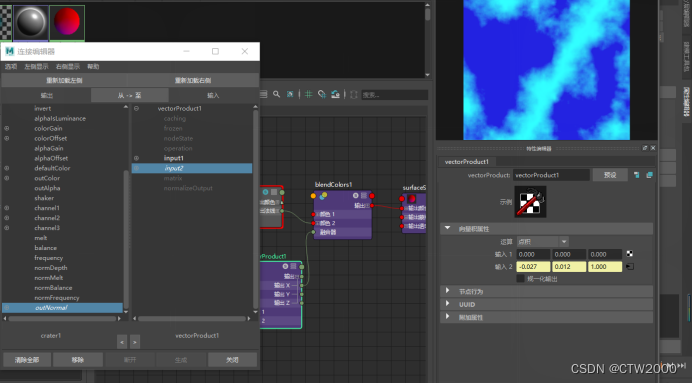This screenshot has height=384, width=693.
Task: Click the 重新加载右侧 button
Action: tap(193, 80)
